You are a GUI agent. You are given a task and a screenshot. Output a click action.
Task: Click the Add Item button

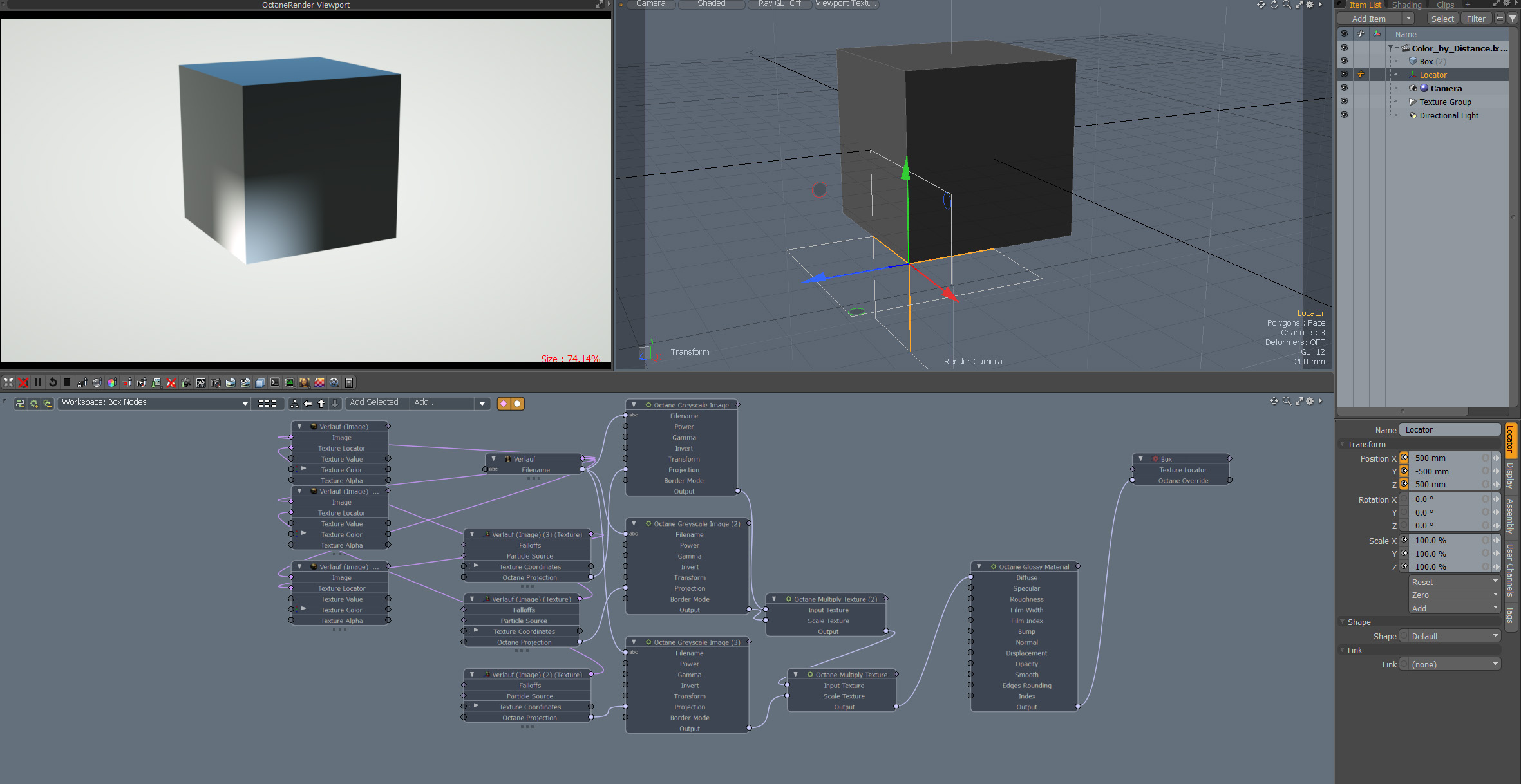pos(1368,19)
